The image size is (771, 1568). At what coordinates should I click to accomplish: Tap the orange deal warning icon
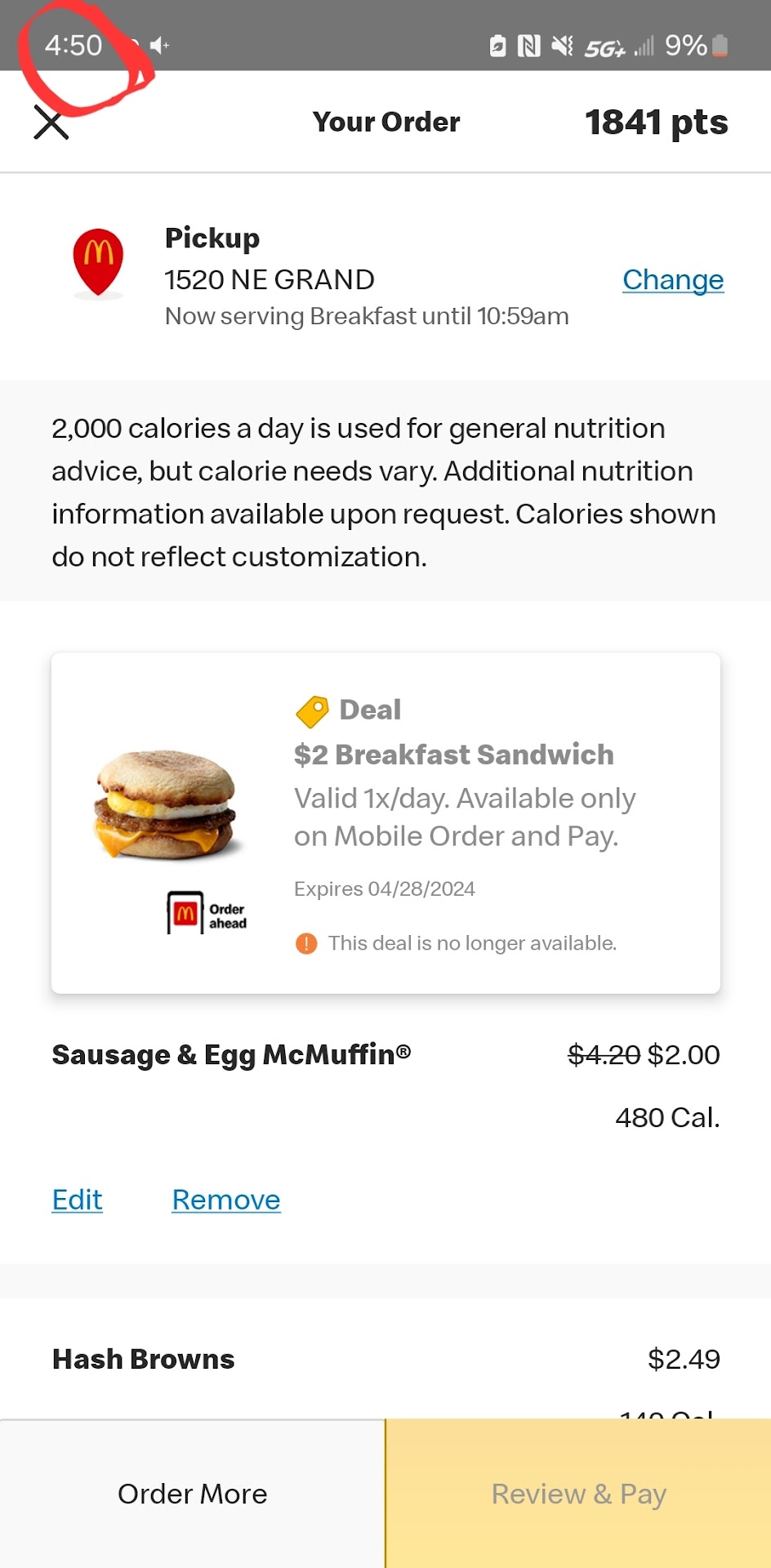[306, 944]
